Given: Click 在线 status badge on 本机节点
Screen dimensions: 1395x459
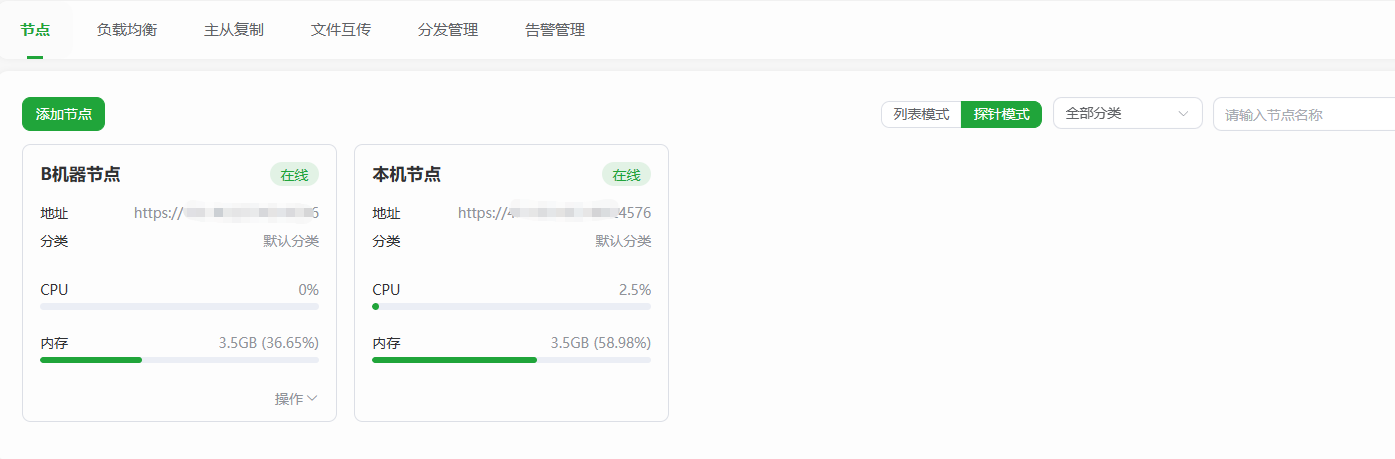Looking at the screenshot, I should click(626, 175).
